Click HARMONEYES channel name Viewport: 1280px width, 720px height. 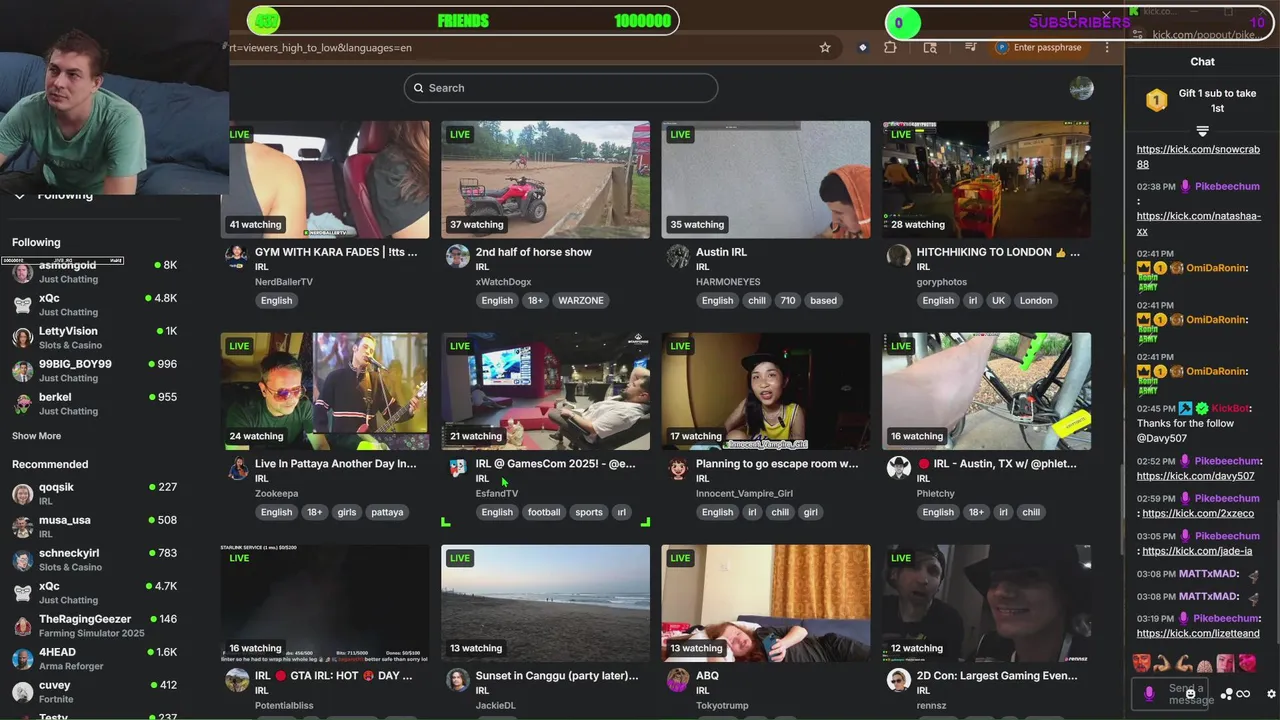728,282
